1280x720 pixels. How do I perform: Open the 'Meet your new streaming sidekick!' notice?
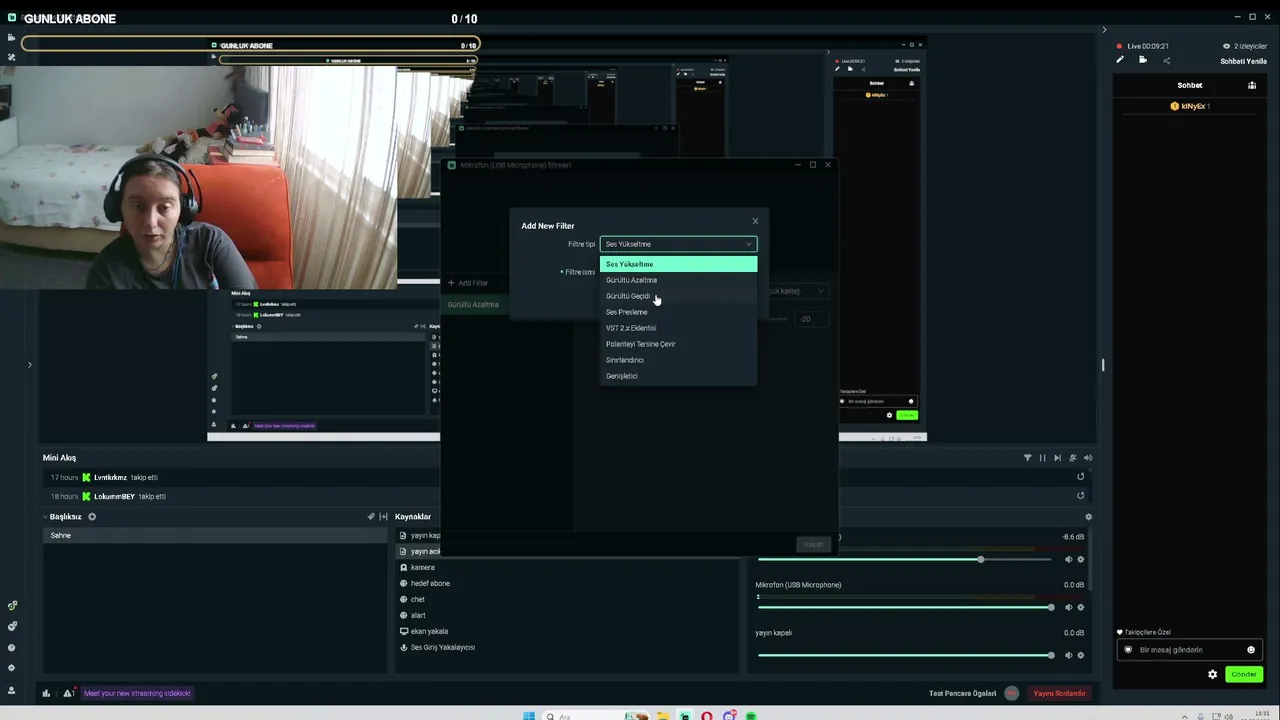click(x=137, y=693)
